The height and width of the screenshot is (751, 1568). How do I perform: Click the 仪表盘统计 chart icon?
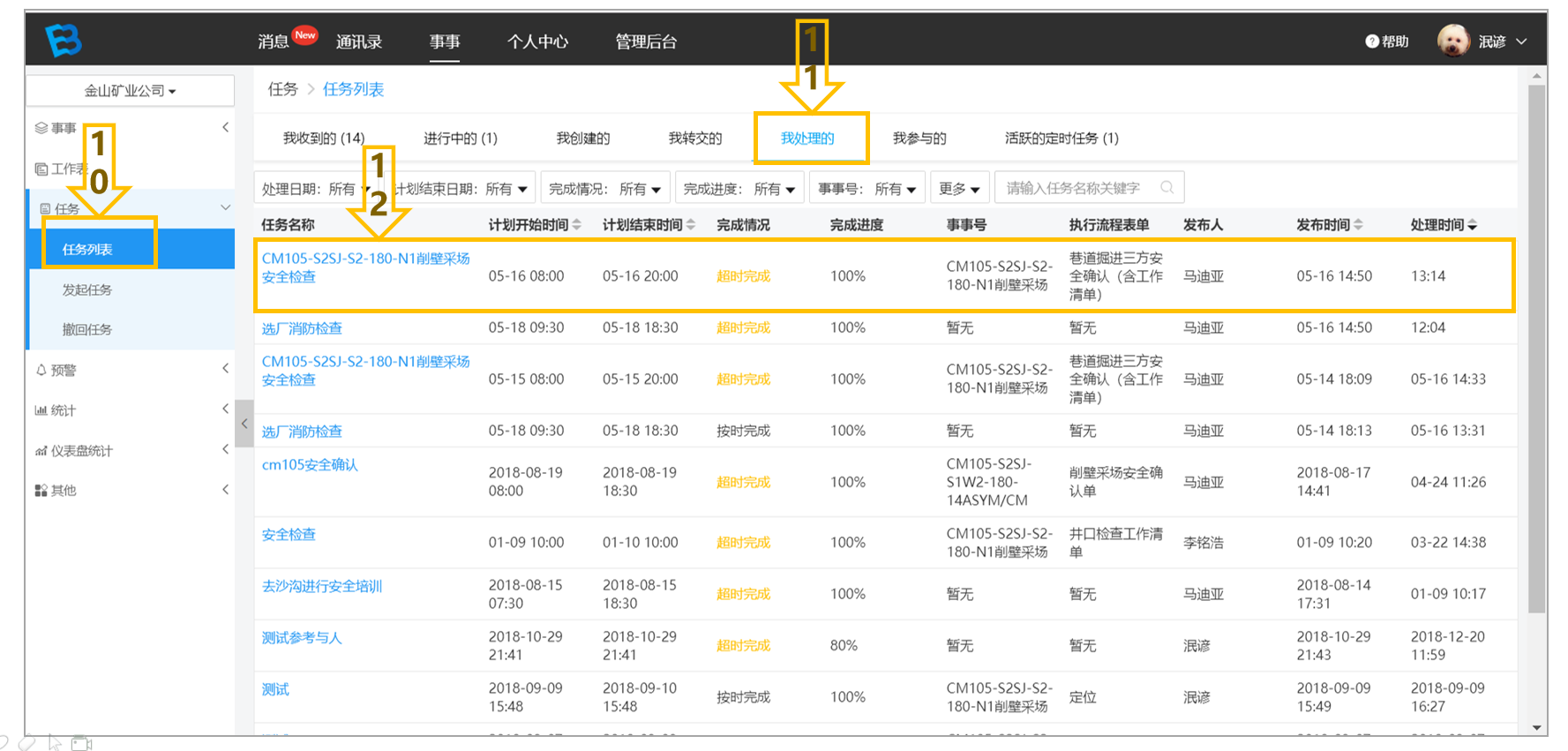click(x=41, y=451)
